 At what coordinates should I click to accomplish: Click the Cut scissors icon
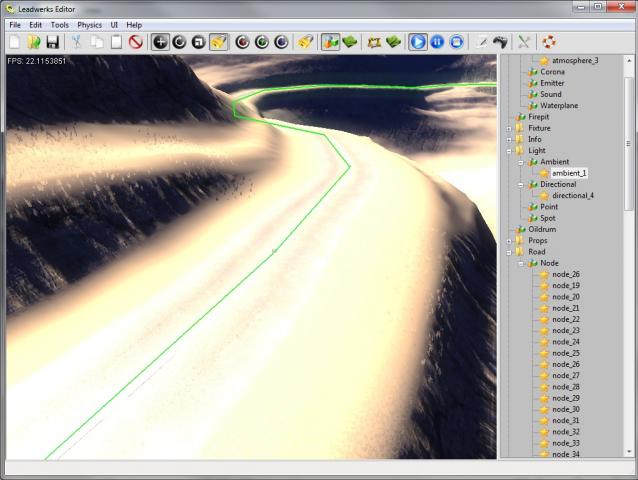(76, 42)
